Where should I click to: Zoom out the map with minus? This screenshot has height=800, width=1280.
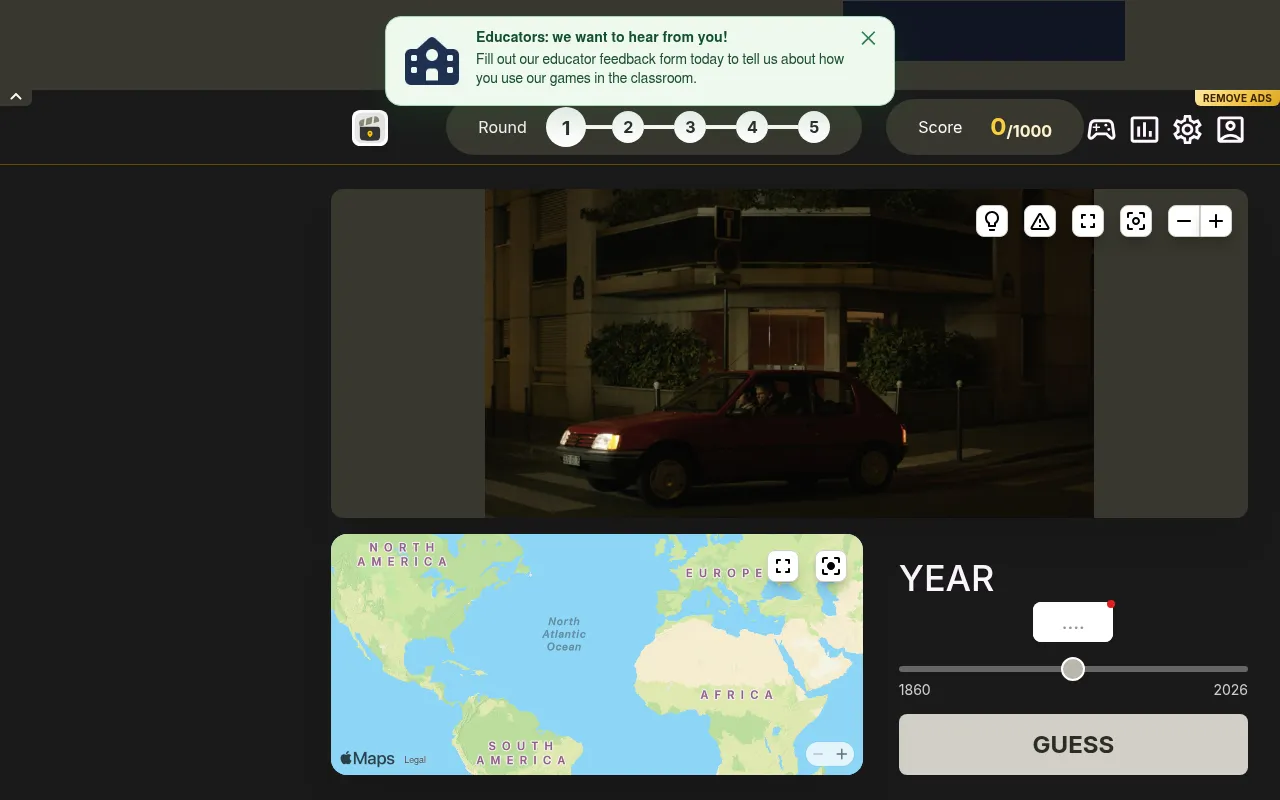(818, 754)
